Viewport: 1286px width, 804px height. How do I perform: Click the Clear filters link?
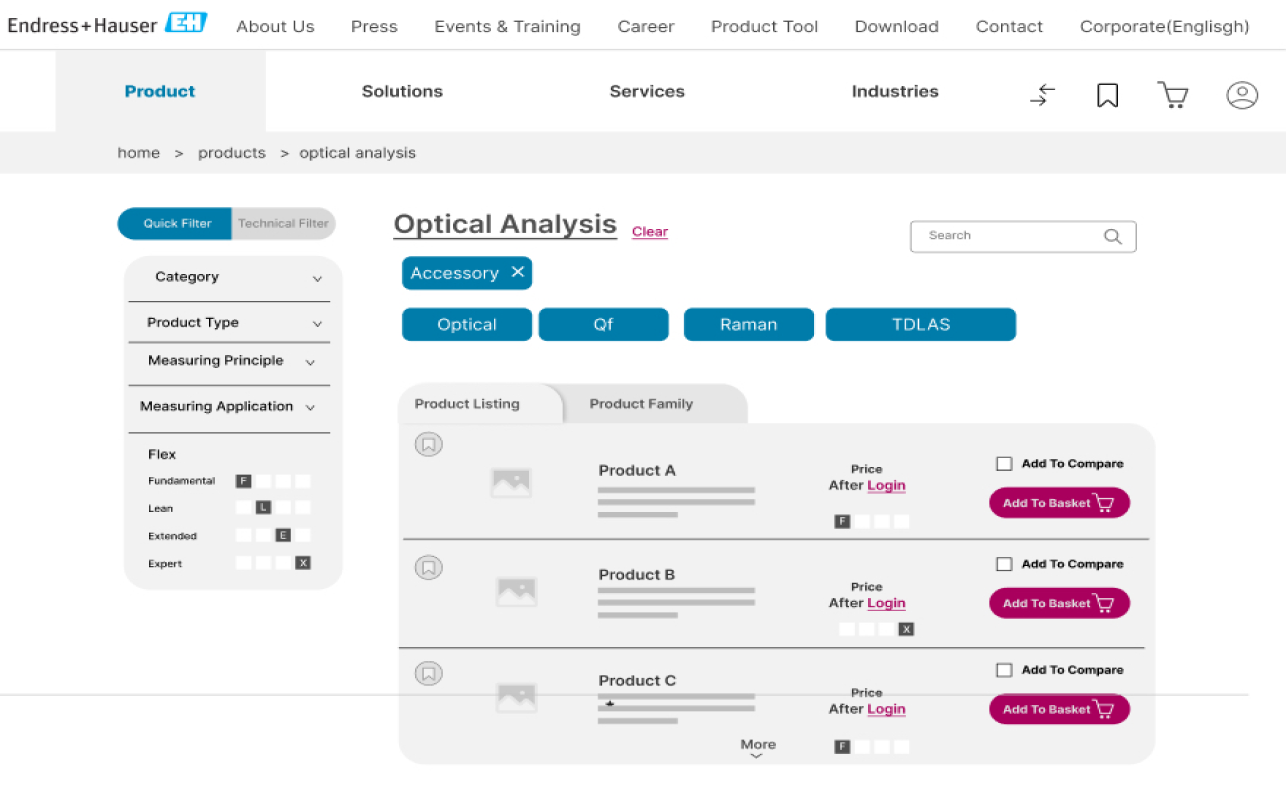[x=649, y=232]
